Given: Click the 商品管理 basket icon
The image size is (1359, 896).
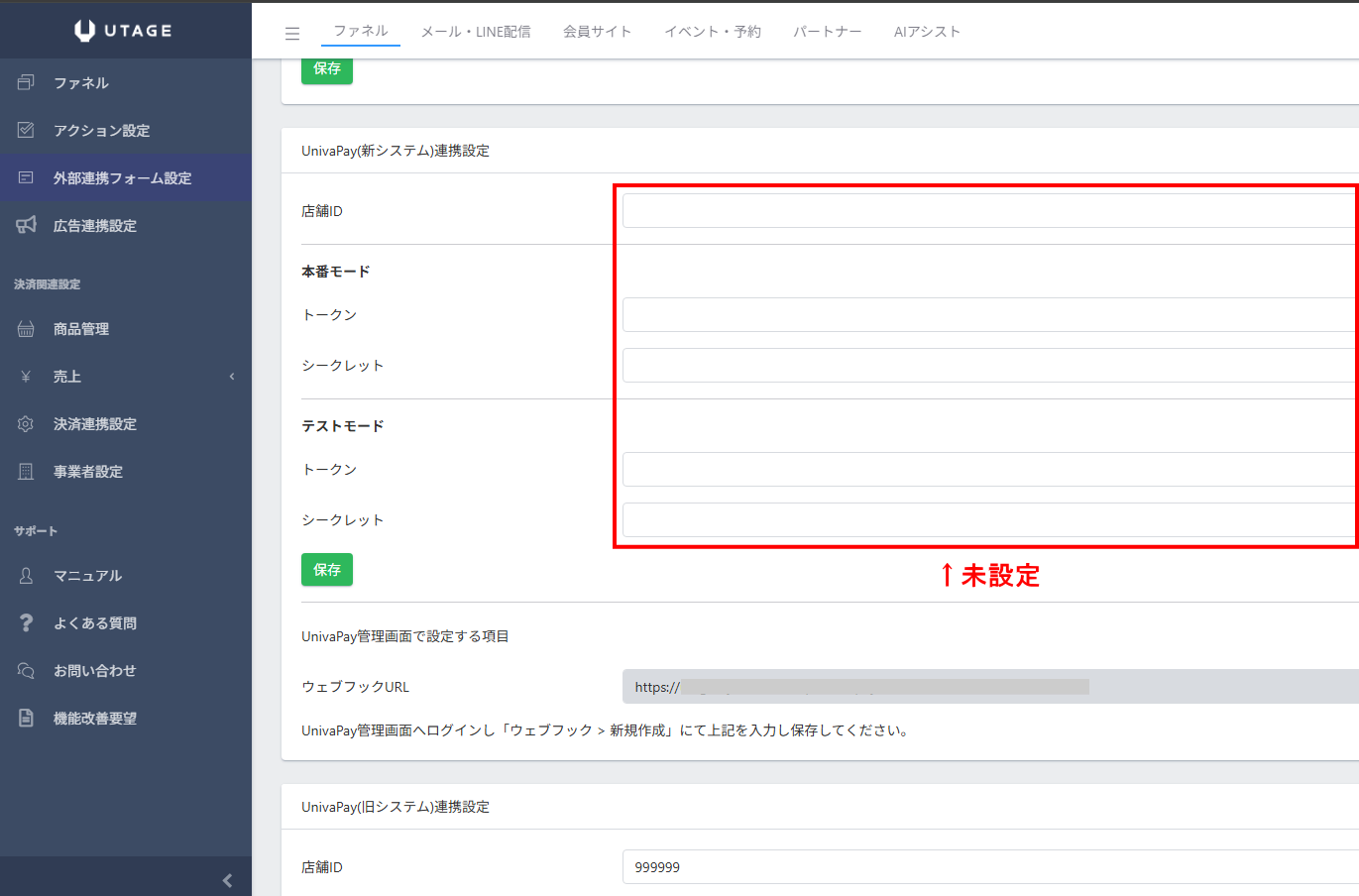Looking at the screenshot, I should (x=26, y=329).
